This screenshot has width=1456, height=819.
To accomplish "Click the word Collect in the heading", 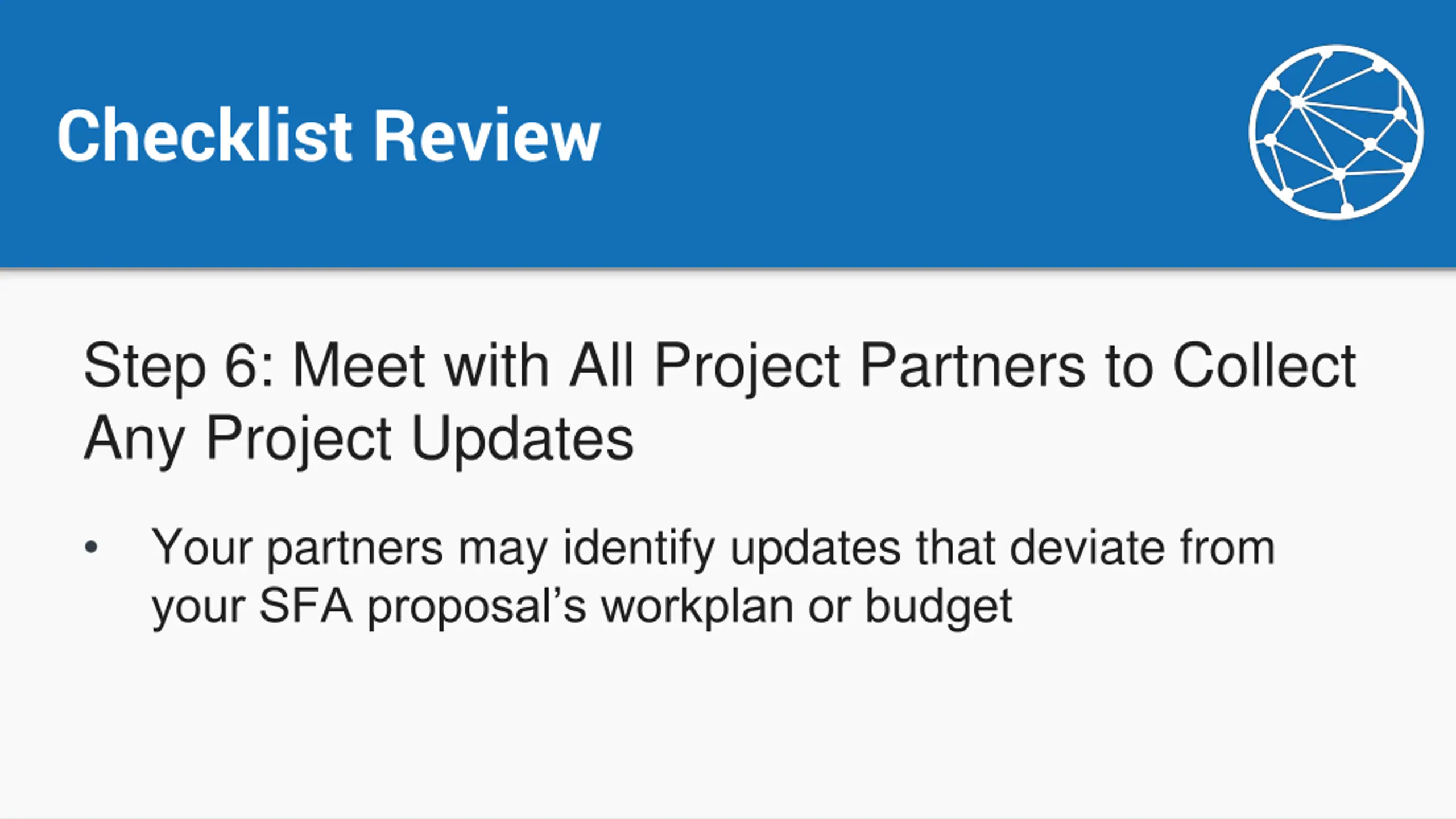I will (x=1264, y=366).
